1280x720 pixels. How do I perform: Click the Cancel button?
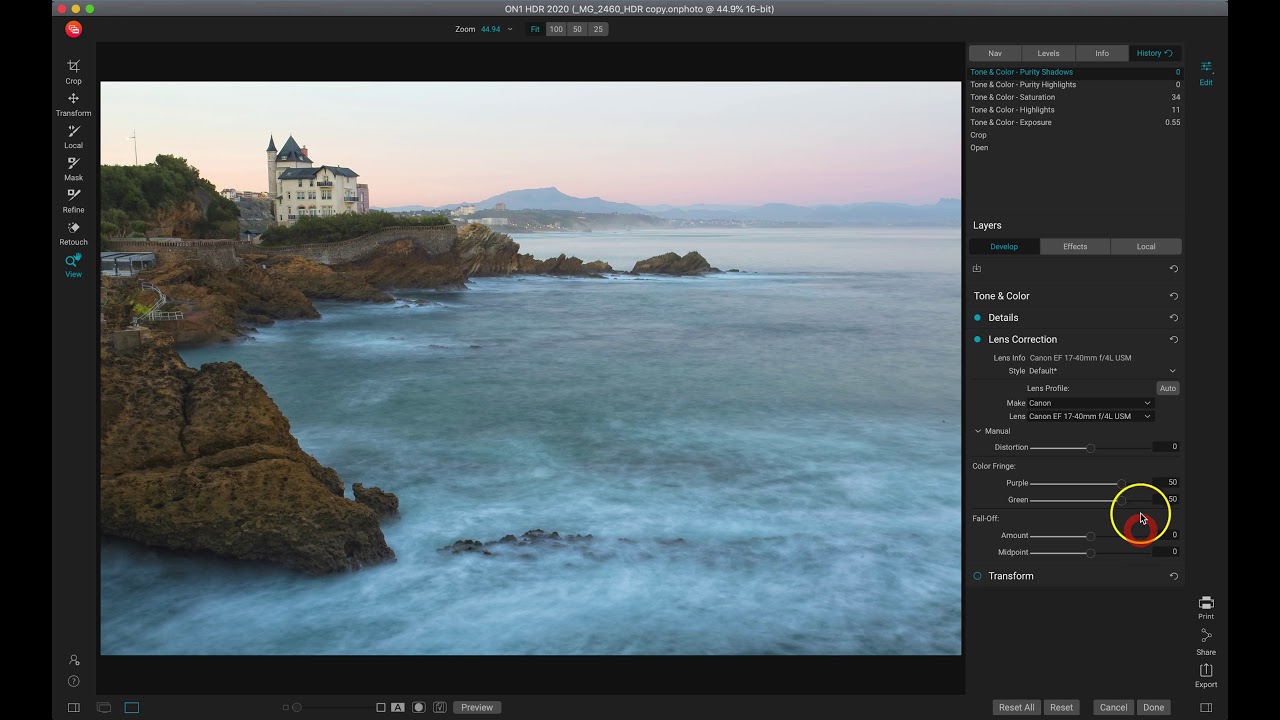coord(1113,707)
